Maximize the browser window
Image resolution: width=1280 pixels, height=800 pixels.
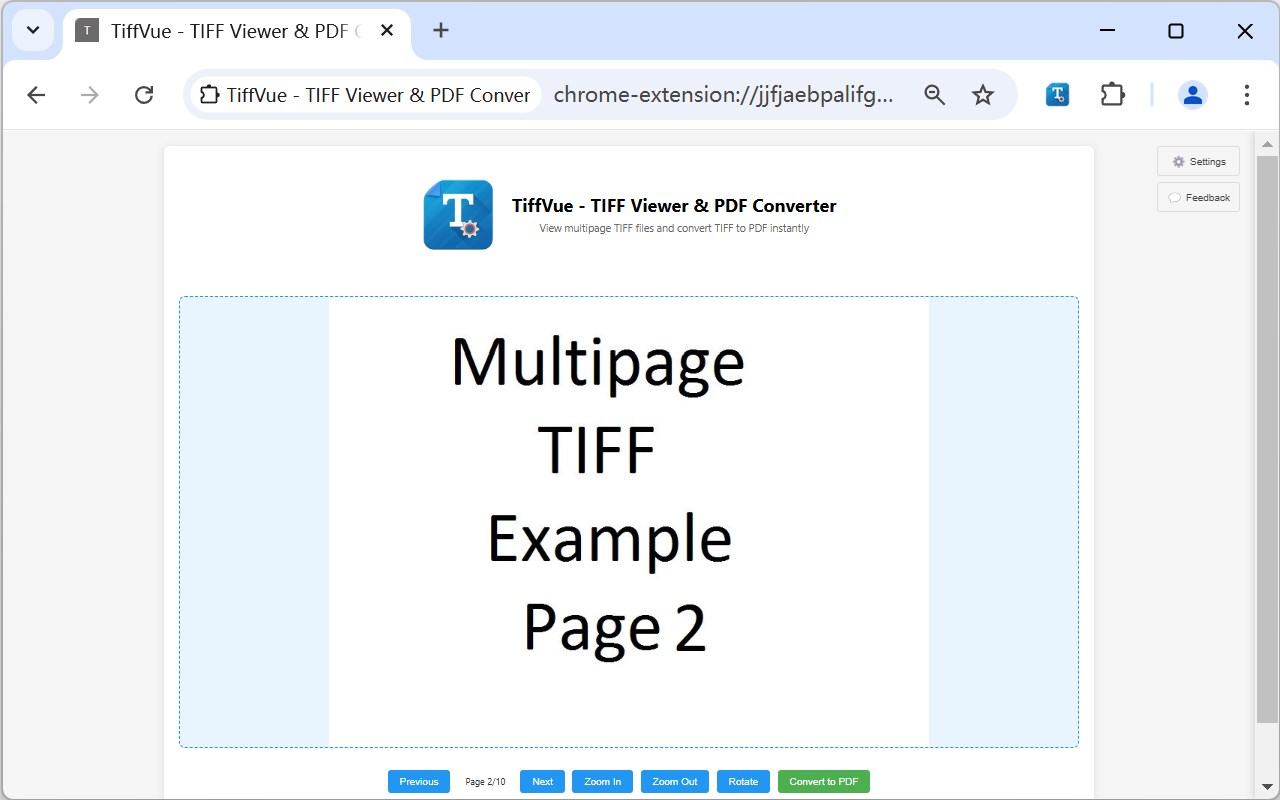tap(1176, 30)
